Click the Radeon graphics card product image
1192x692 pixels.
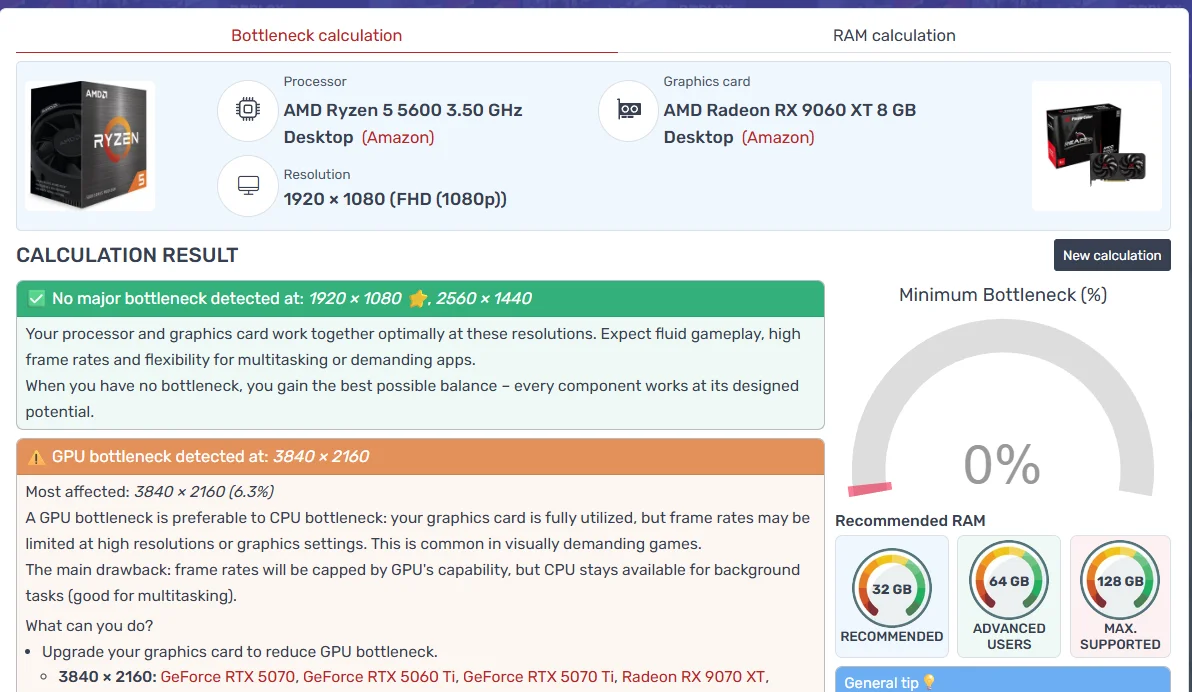1096,145
